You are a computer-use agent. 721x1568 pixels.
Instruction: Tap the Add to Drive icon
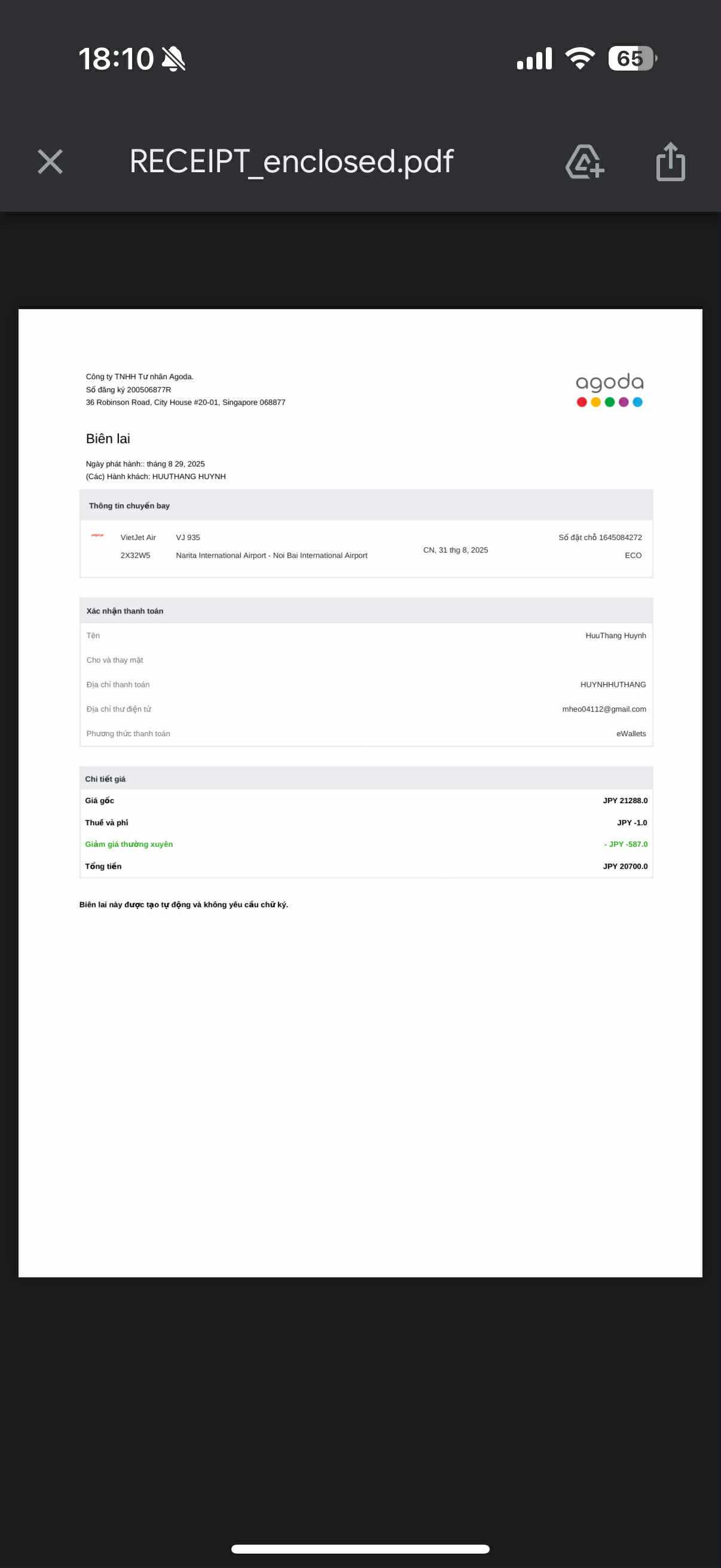pos(584,162)
